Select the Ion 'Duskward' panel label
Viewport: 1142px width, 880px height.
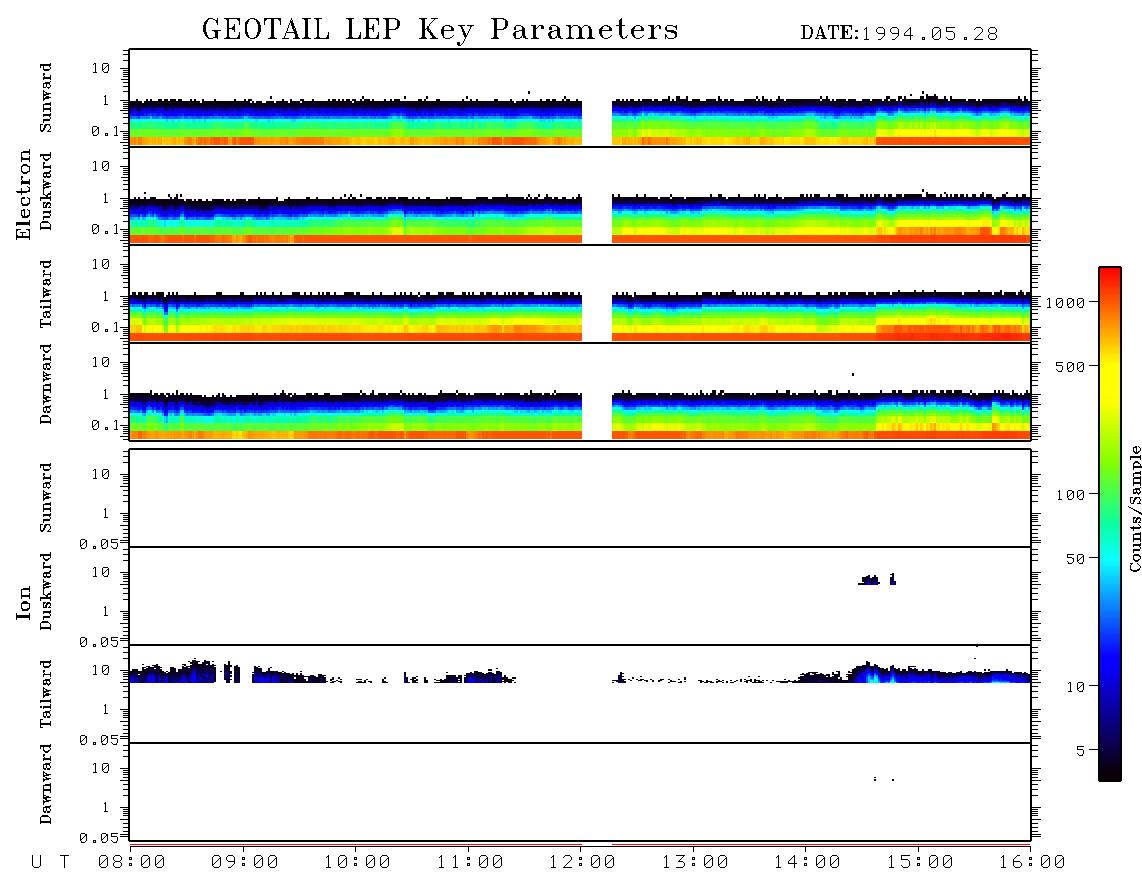click(x=46, y=591)
